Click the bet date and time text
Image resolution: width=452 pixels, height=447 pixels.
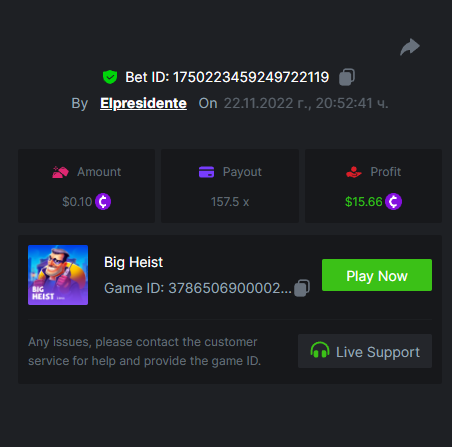[x=306, y=103]
